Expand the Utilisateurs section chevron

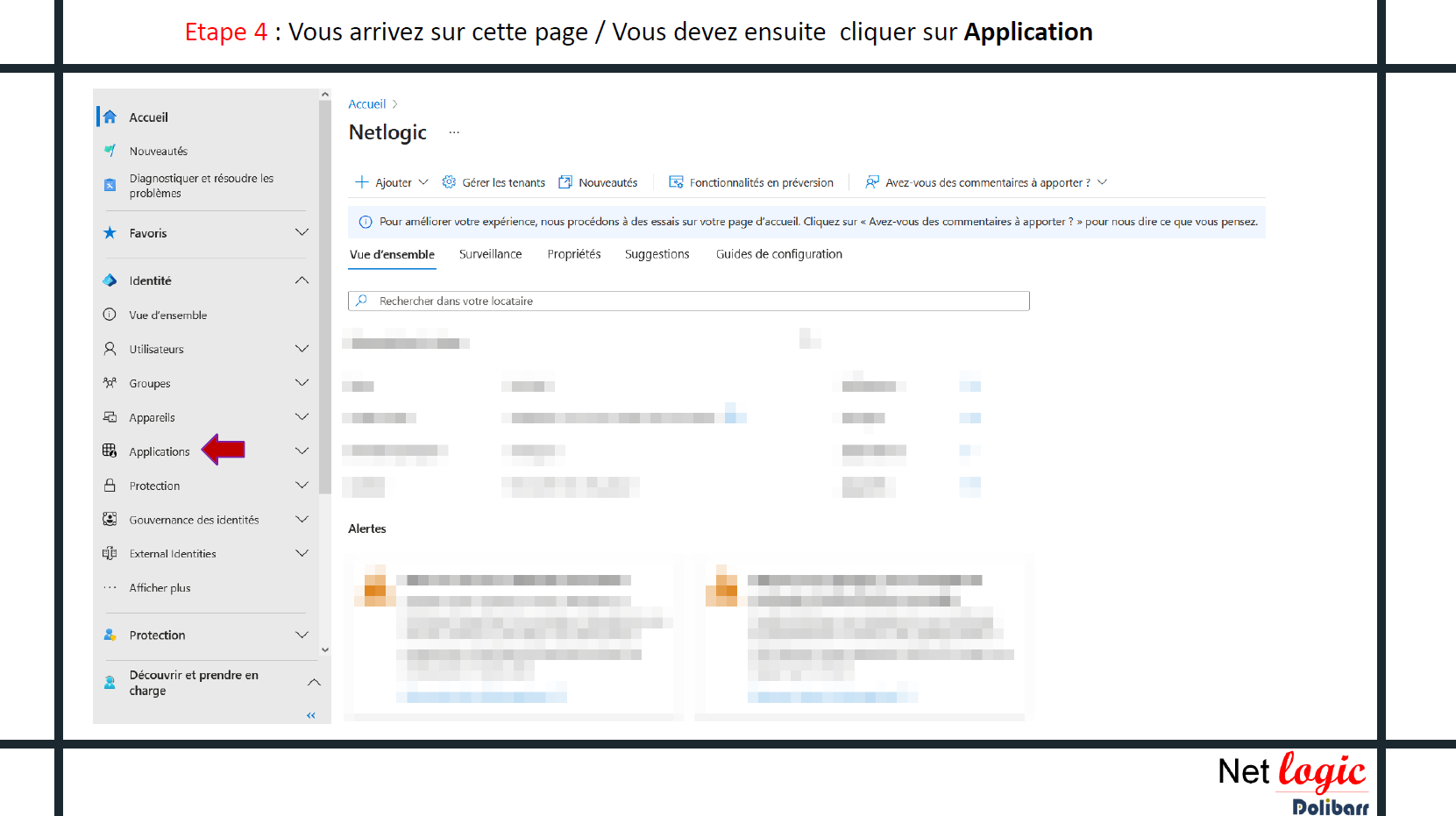tap(302, 349)
